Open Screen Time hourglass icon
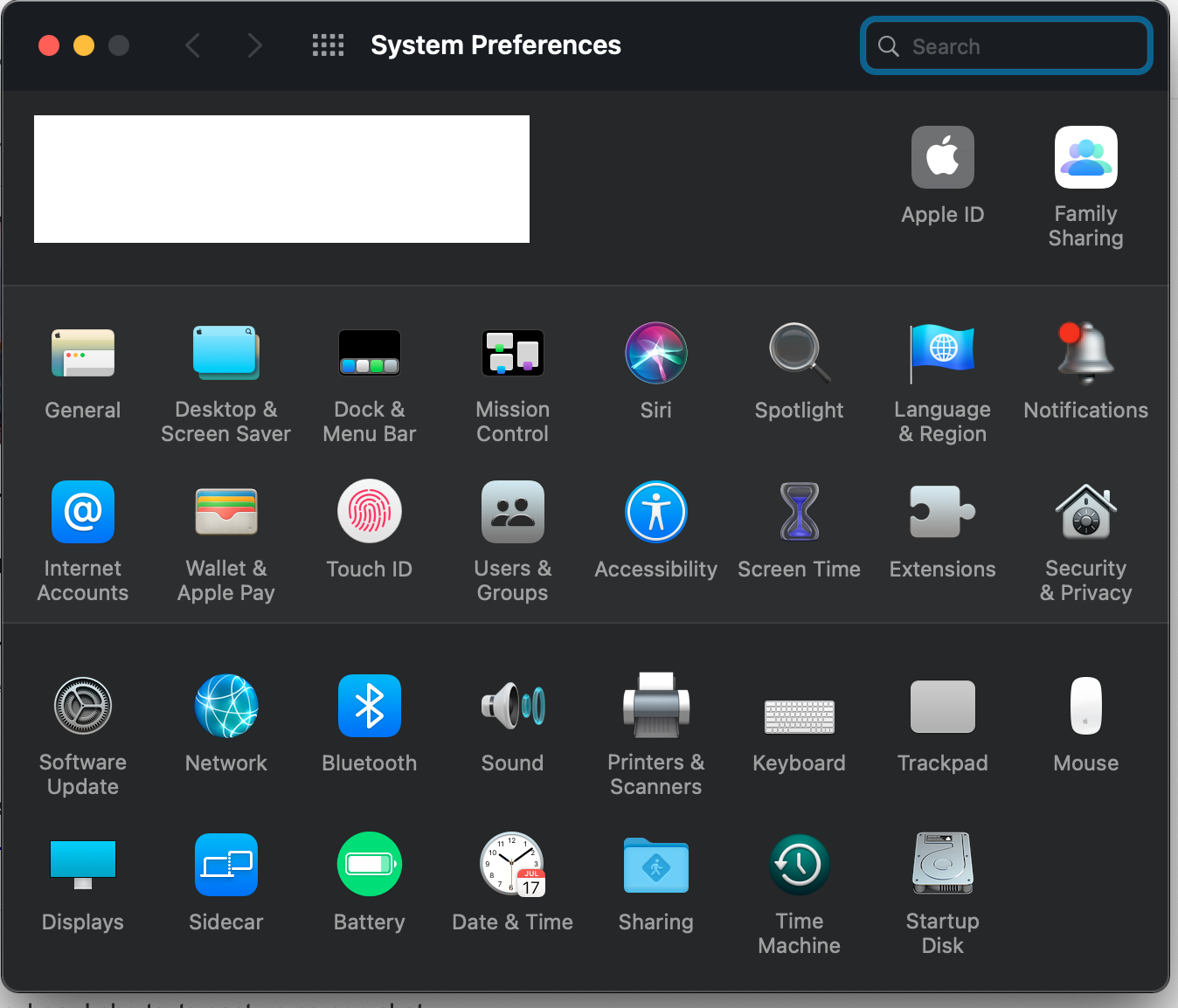Screen dimensions: 1178x1008 (800, 512)
